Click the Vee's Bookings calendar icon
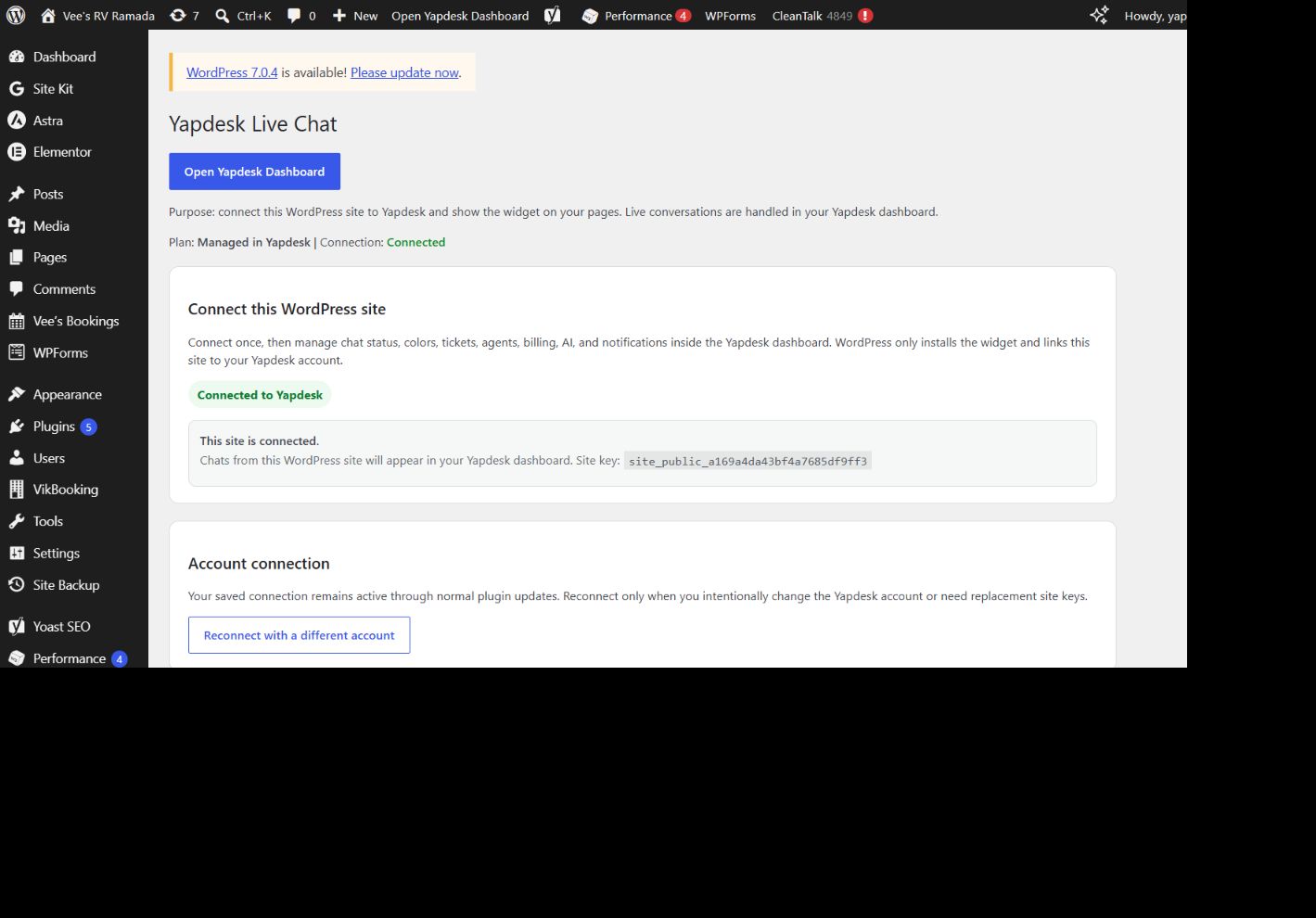The image size is (1316, 918). [x=17, y=321]
